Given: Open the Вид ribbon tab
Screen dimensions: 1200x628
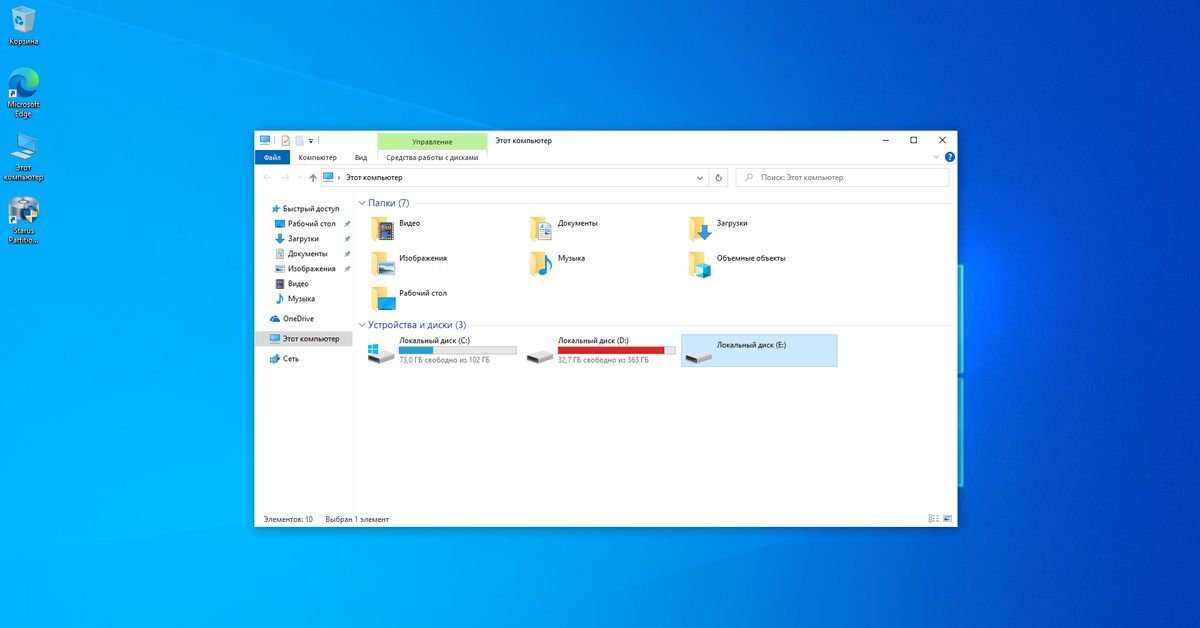Looking at the screenshot, I should point(360,157).
